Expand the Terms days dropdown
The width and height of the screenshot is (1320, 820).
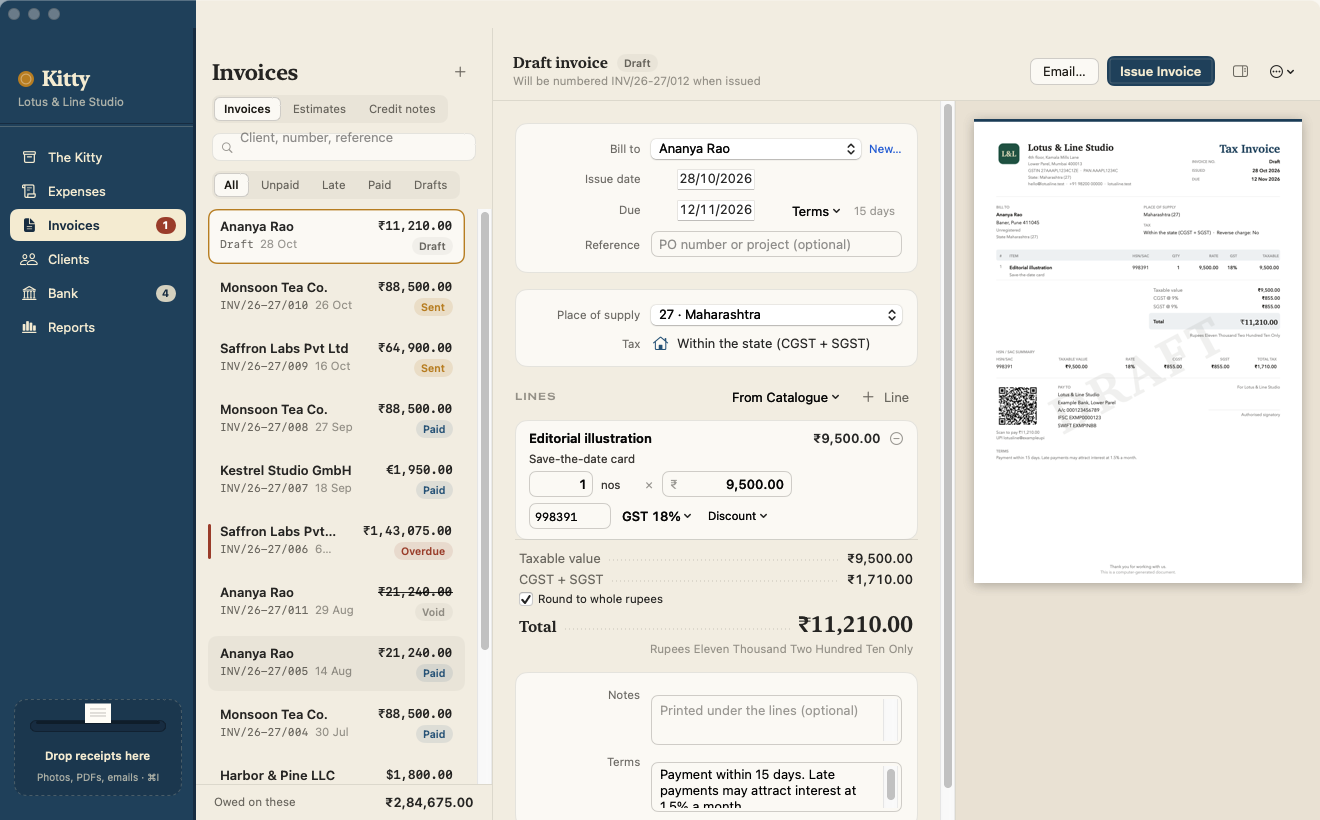816,211
